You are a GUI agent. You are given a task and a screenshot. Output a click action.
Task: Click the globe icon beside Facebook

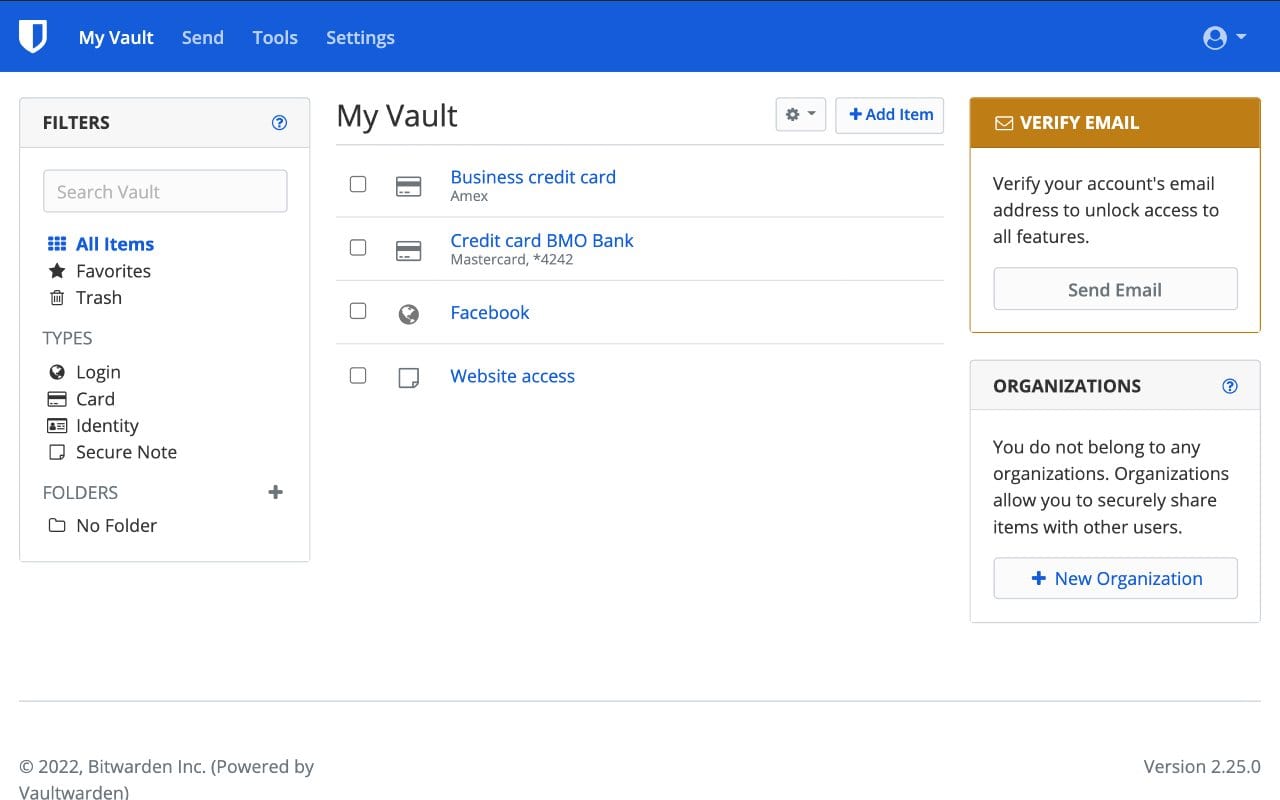pyautogui.click(x=408, y=314)
